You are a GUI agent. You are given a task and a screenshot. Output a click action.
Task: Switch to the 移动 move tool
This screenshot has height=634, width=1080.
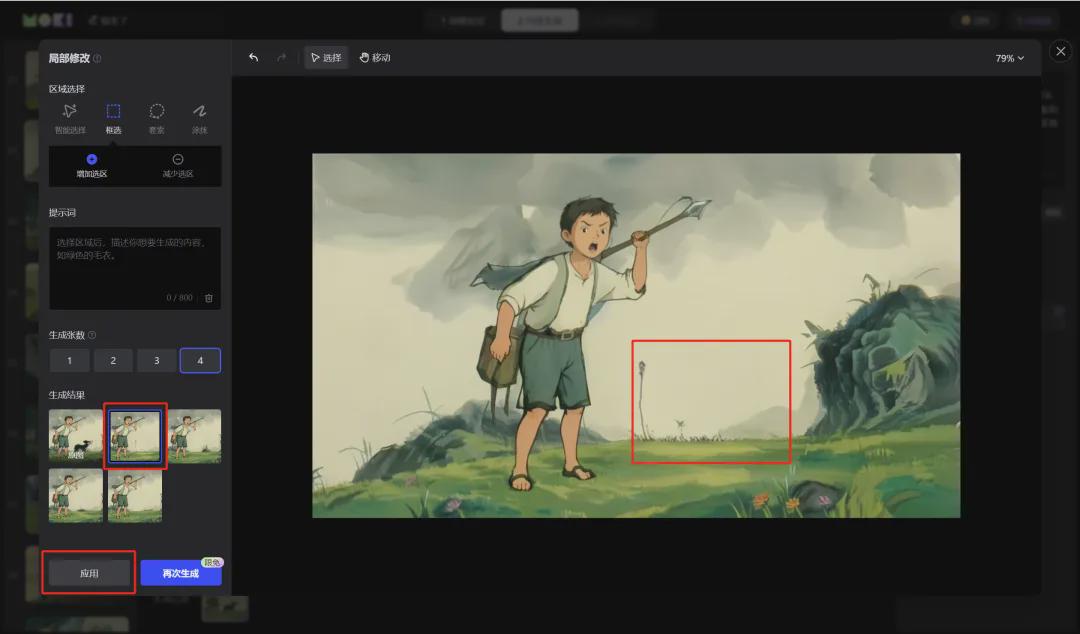(x=375, y=57)
